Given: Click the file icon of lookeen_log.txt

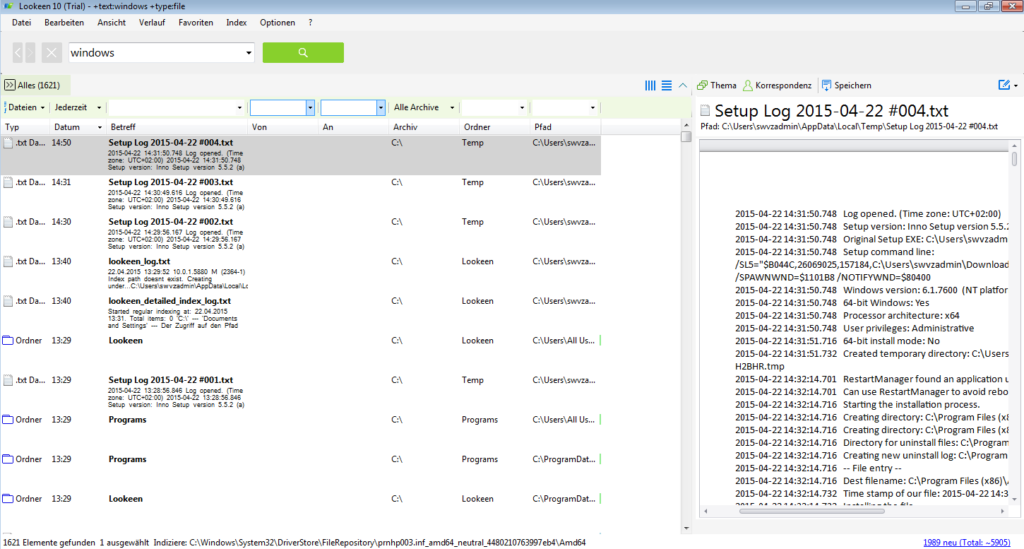Looking at the screenshot, I should click(8, 262).
